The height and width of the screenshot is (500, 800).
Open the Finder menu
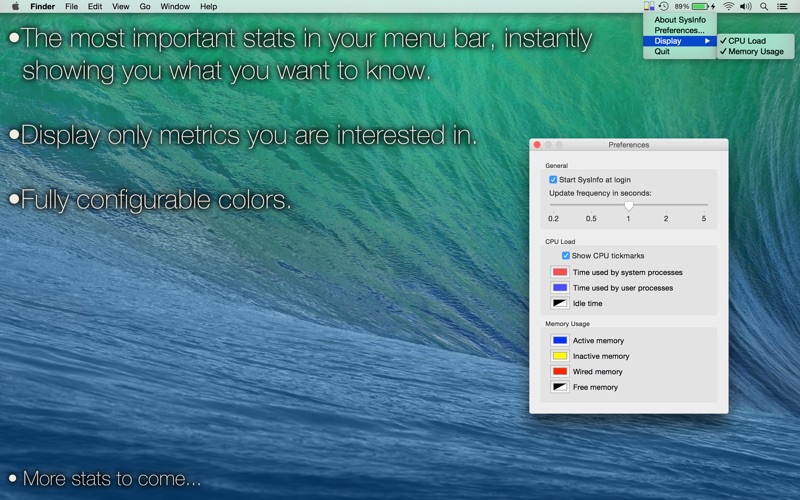[42, 7]
